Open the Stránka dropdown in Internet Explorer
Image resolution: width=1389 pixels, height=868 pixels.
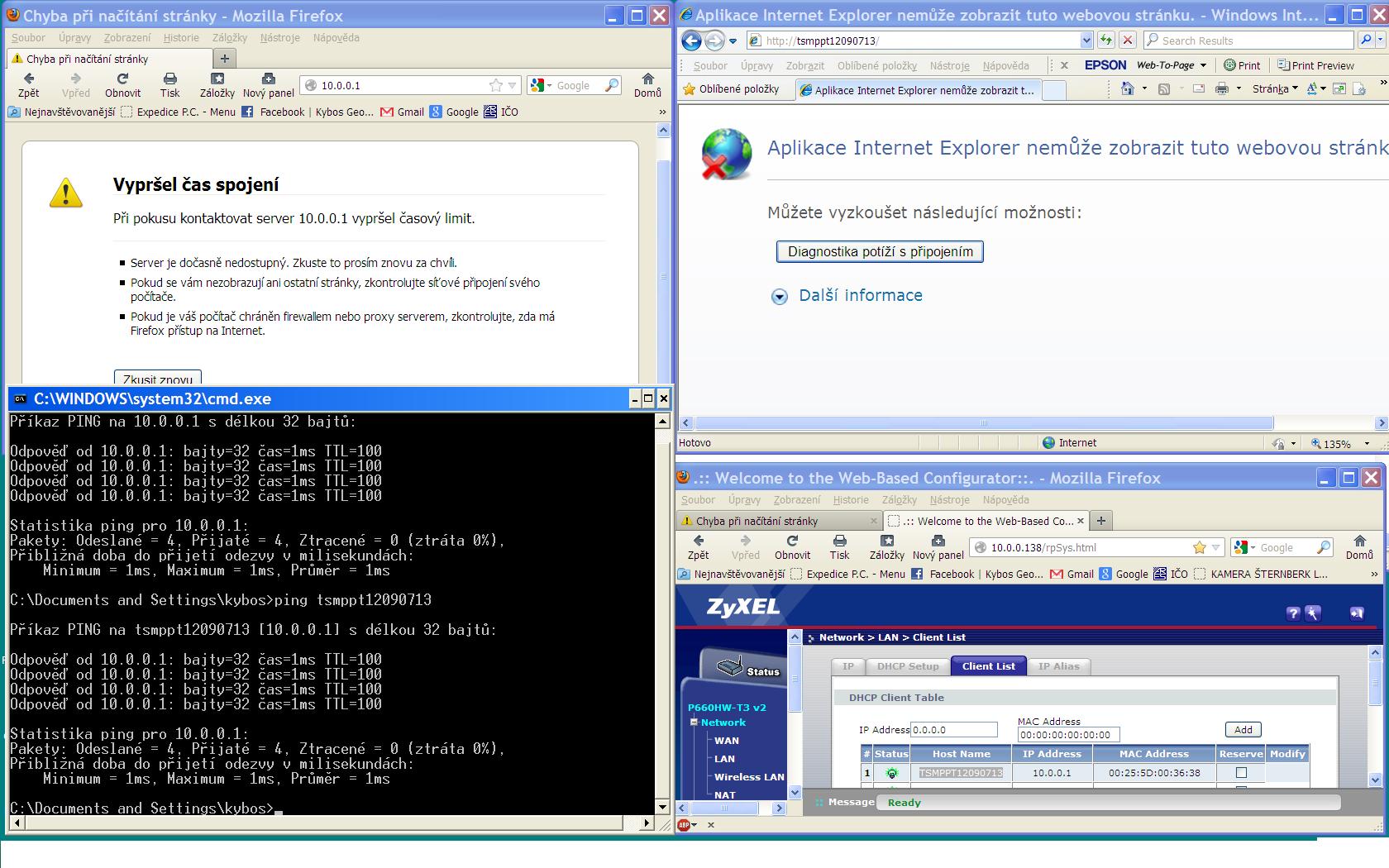(x=1275, y=88)
